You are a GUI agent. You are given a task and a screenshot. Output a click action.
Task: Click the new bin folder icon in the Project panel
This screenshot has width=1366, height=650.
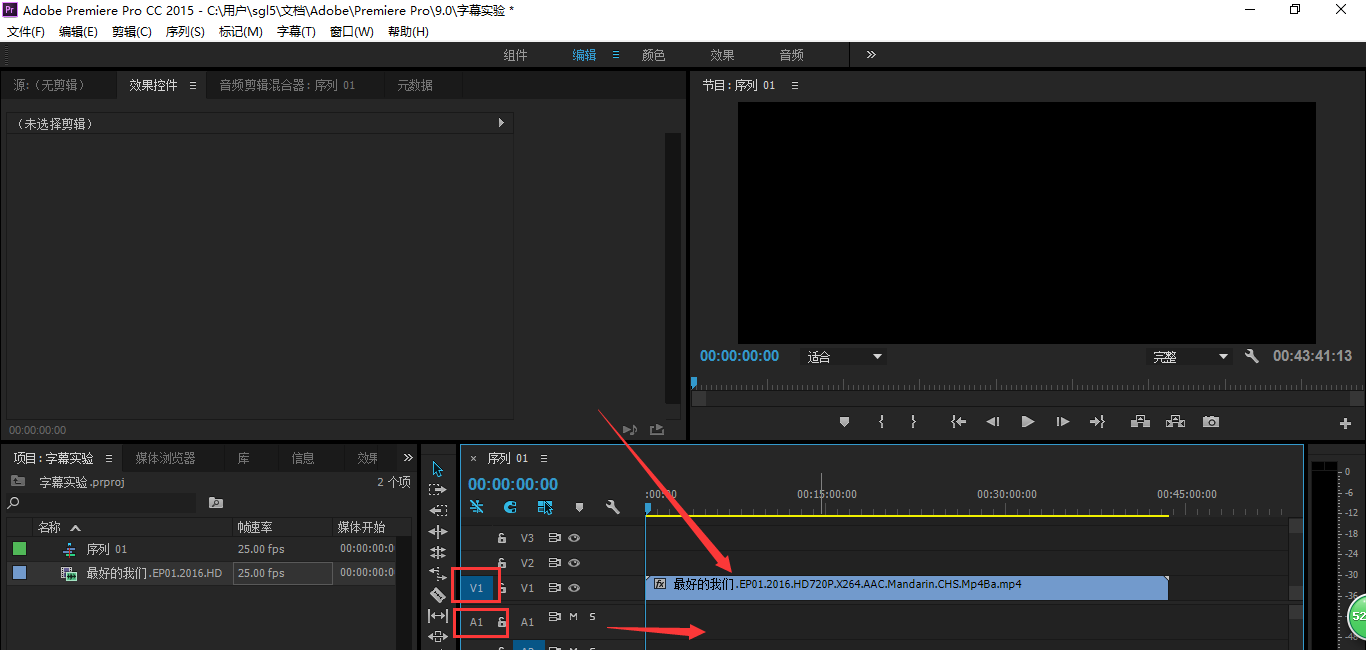point(215,503)
